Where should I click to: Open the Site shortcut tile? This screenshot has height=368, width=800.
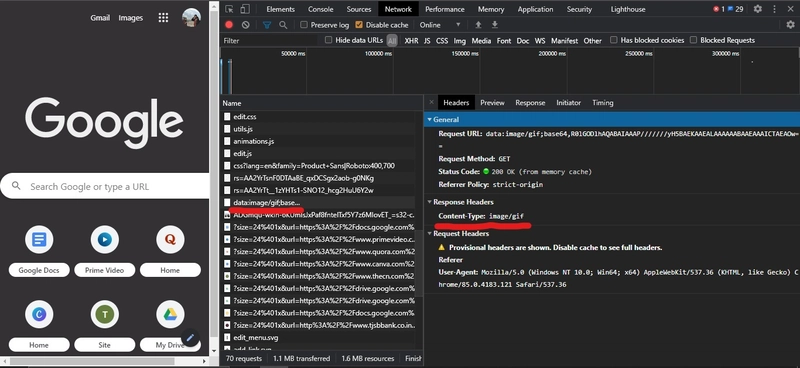tap(105, 325)
